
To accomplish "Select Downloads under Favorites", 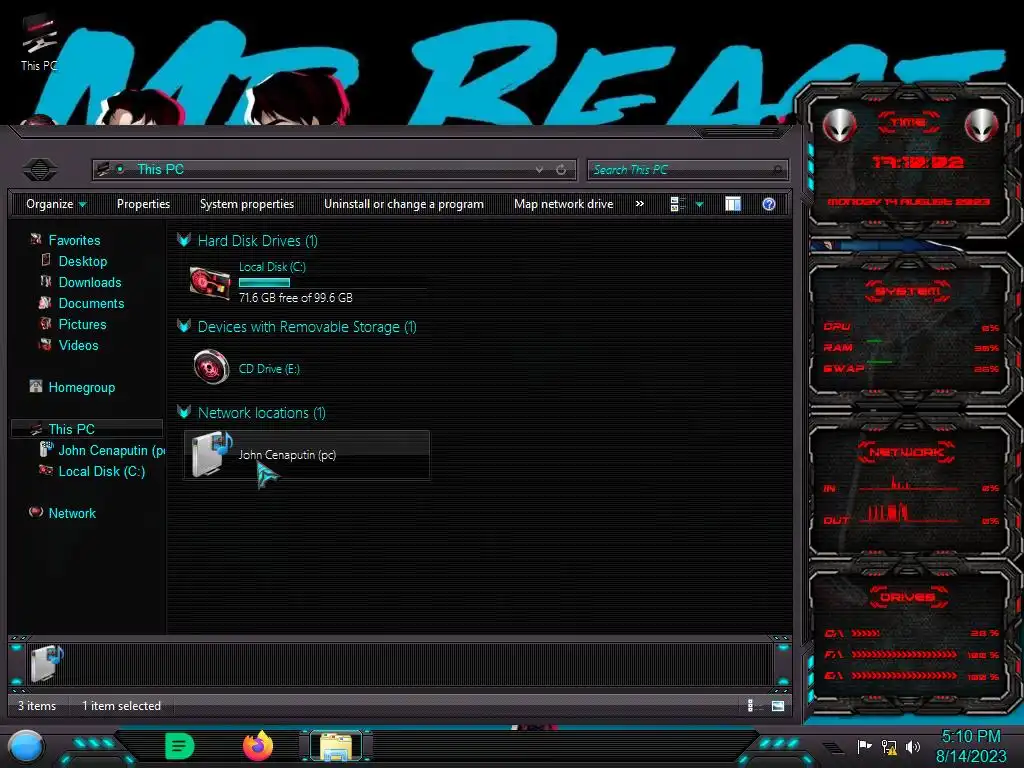I will click(x=89, y=282).
